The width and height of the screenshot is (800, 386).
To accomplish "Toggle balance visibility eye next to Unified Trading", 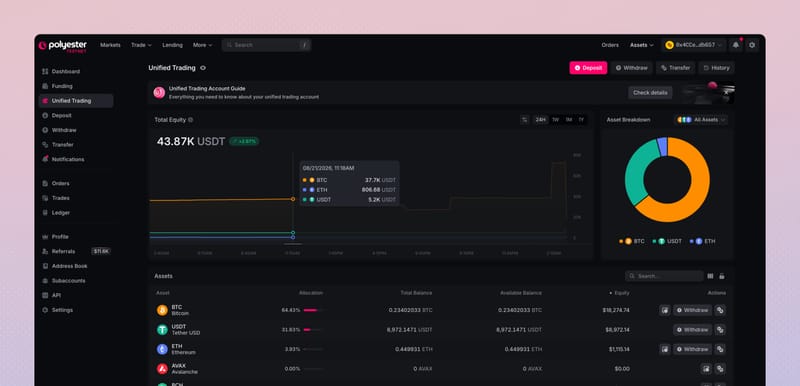I will 203,68.
